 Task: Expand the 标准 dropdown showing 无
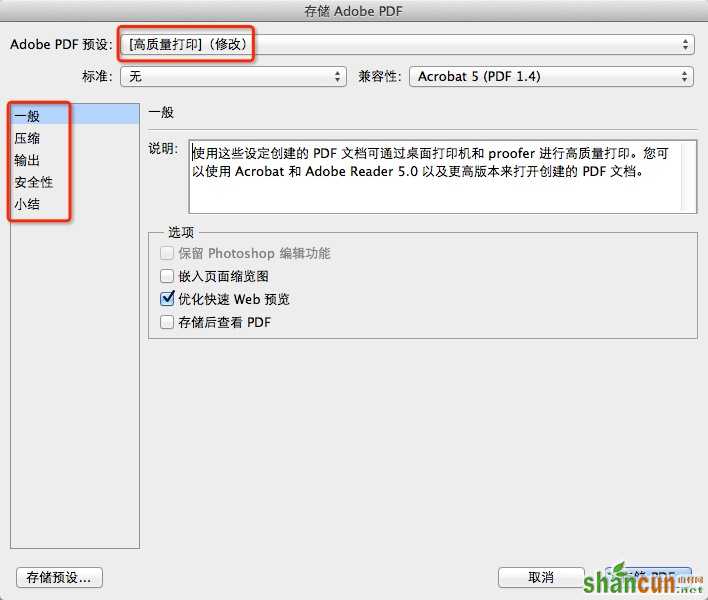[x=233, y=76]
